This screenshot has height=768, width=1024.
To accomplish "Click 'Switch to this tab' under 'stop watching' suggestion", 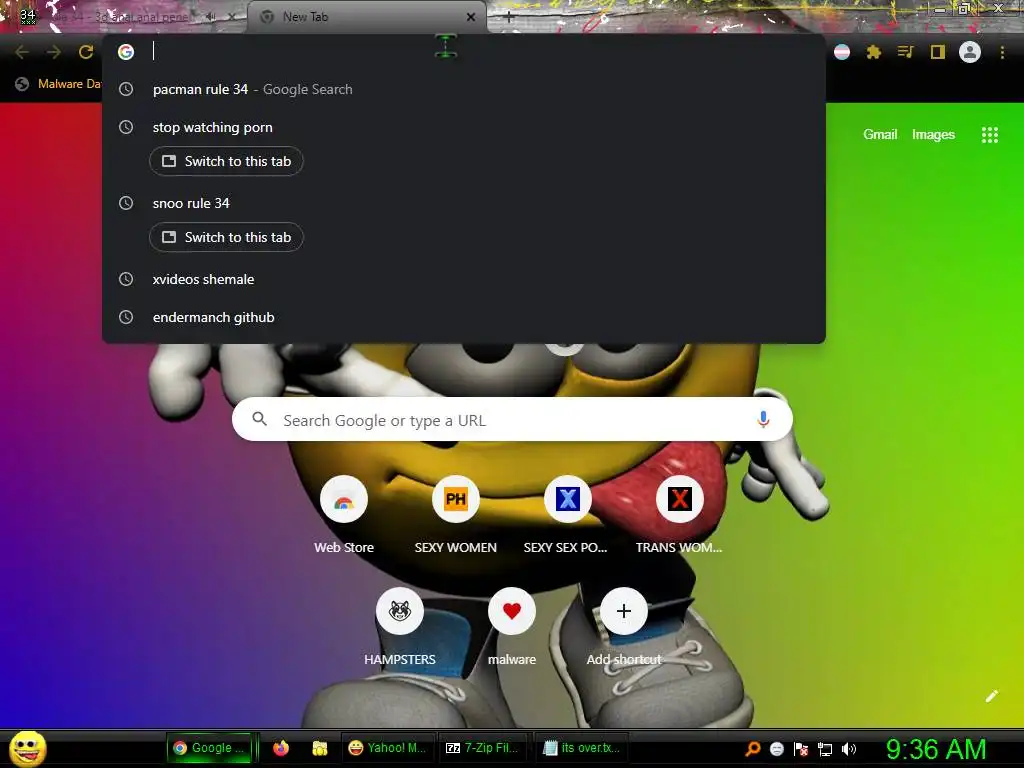I will click(x=226, y=161).
